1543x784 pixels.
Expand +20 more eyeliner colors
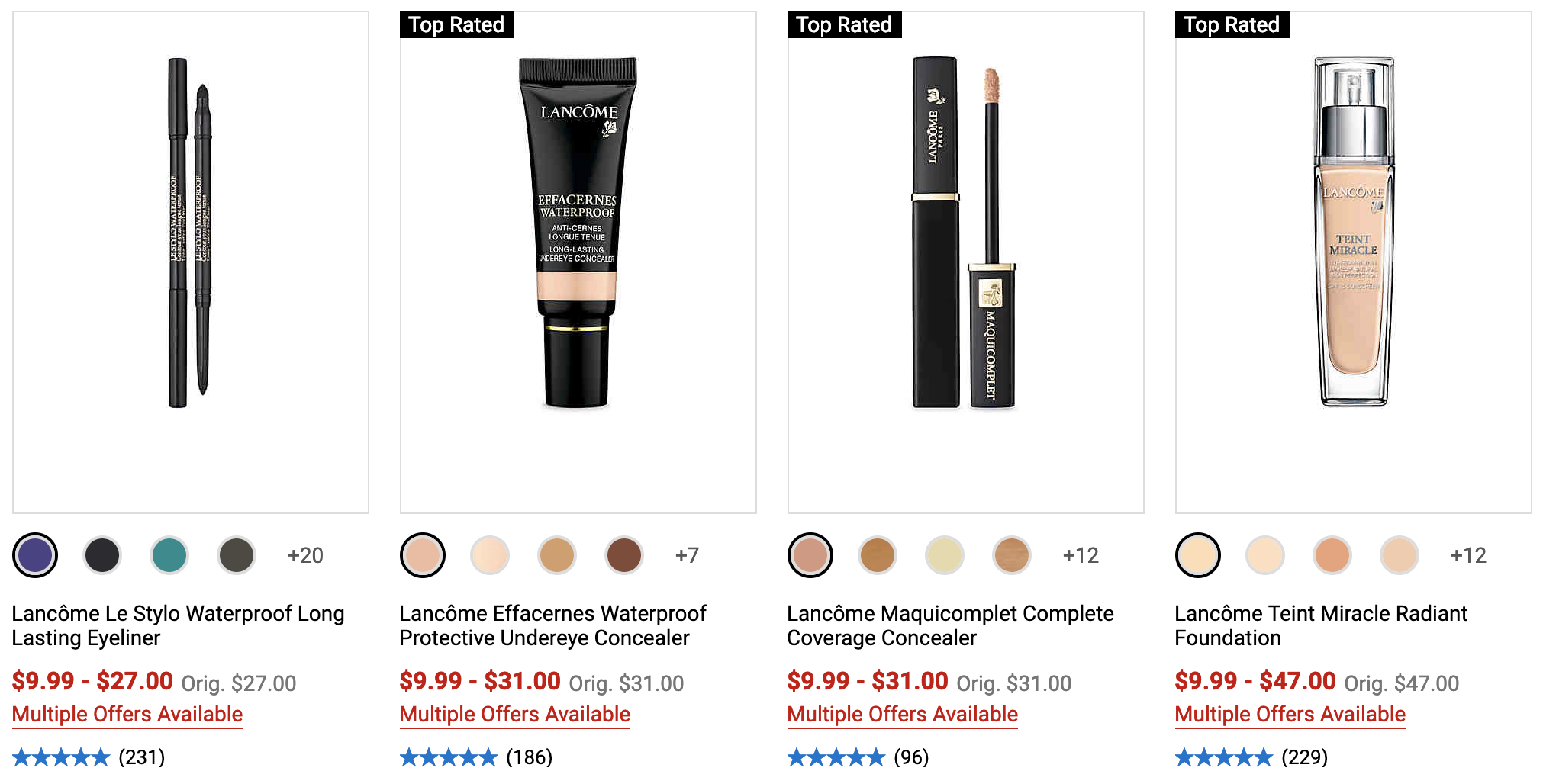305,555
